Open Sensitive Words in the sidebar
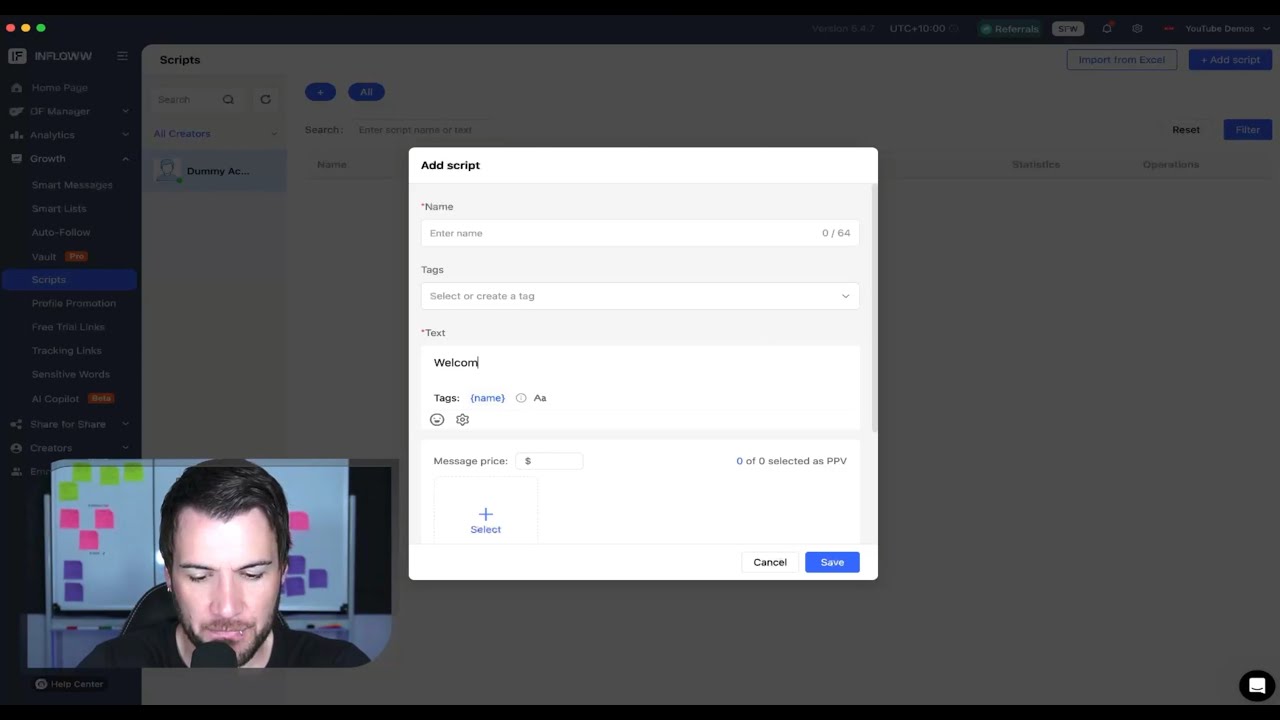This screenshot has height=720, width=1280. click(70, 374)
